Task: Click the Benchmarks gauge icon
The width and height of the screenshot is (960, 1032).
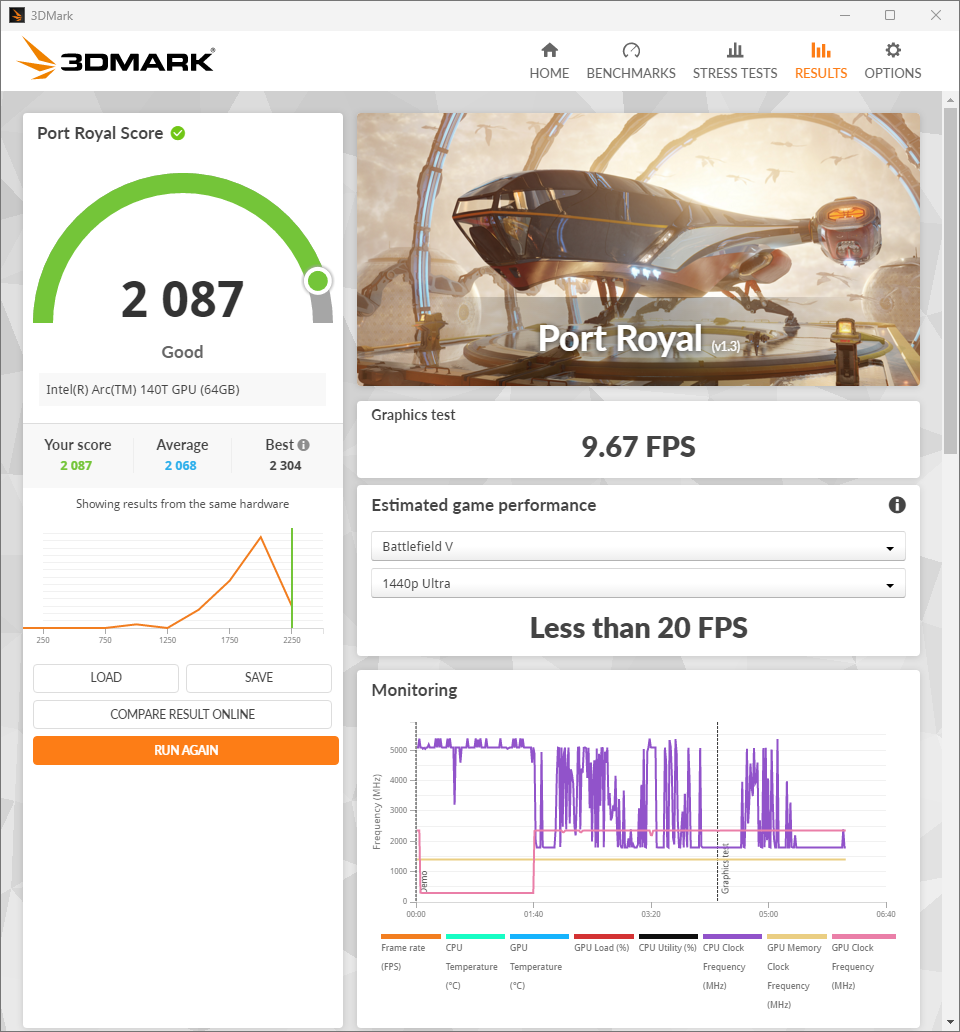Action: [630, 51]
